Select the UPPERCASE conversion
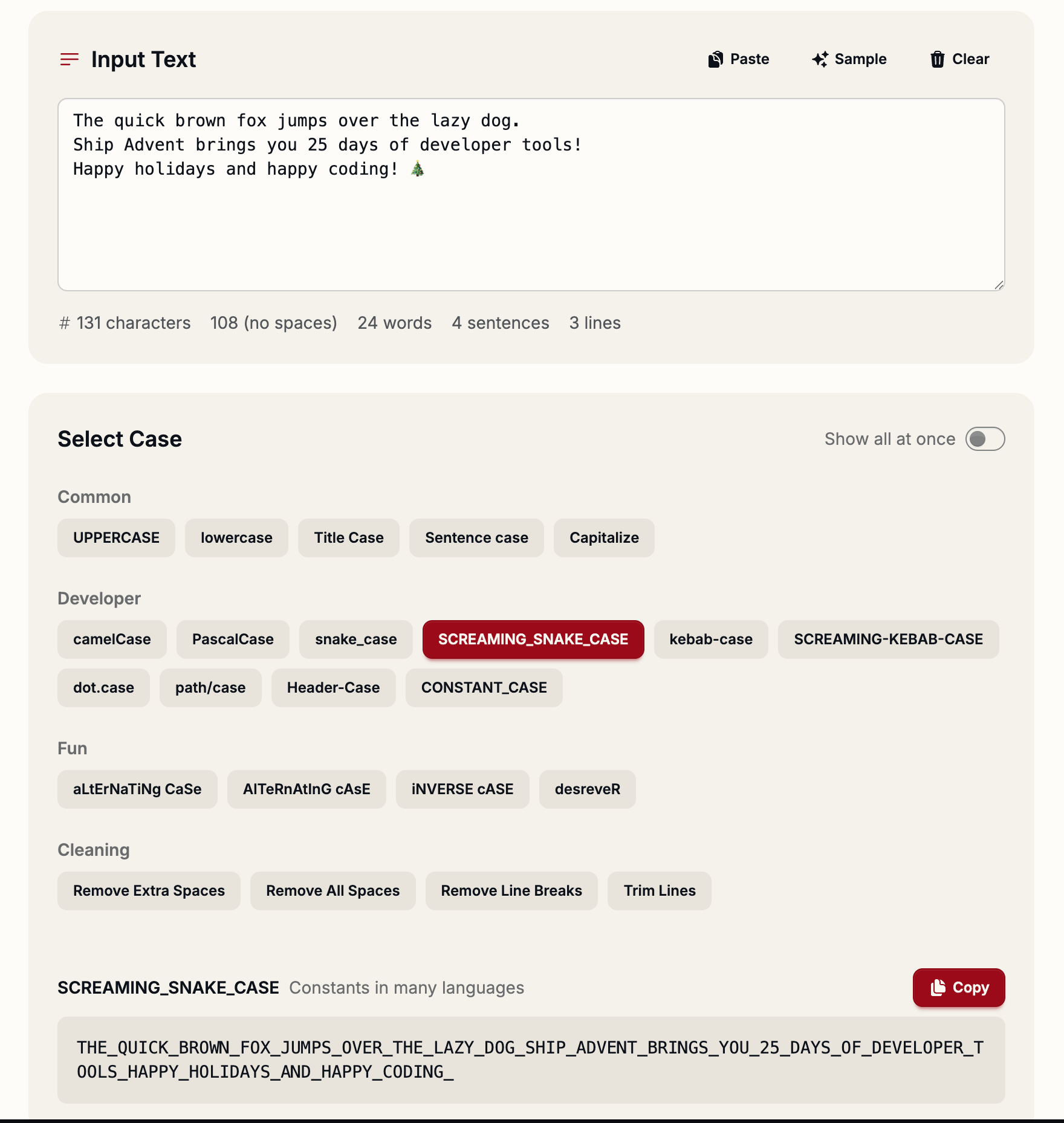The height and width of the screenshot is (1123, 1064). coord(116,537)
